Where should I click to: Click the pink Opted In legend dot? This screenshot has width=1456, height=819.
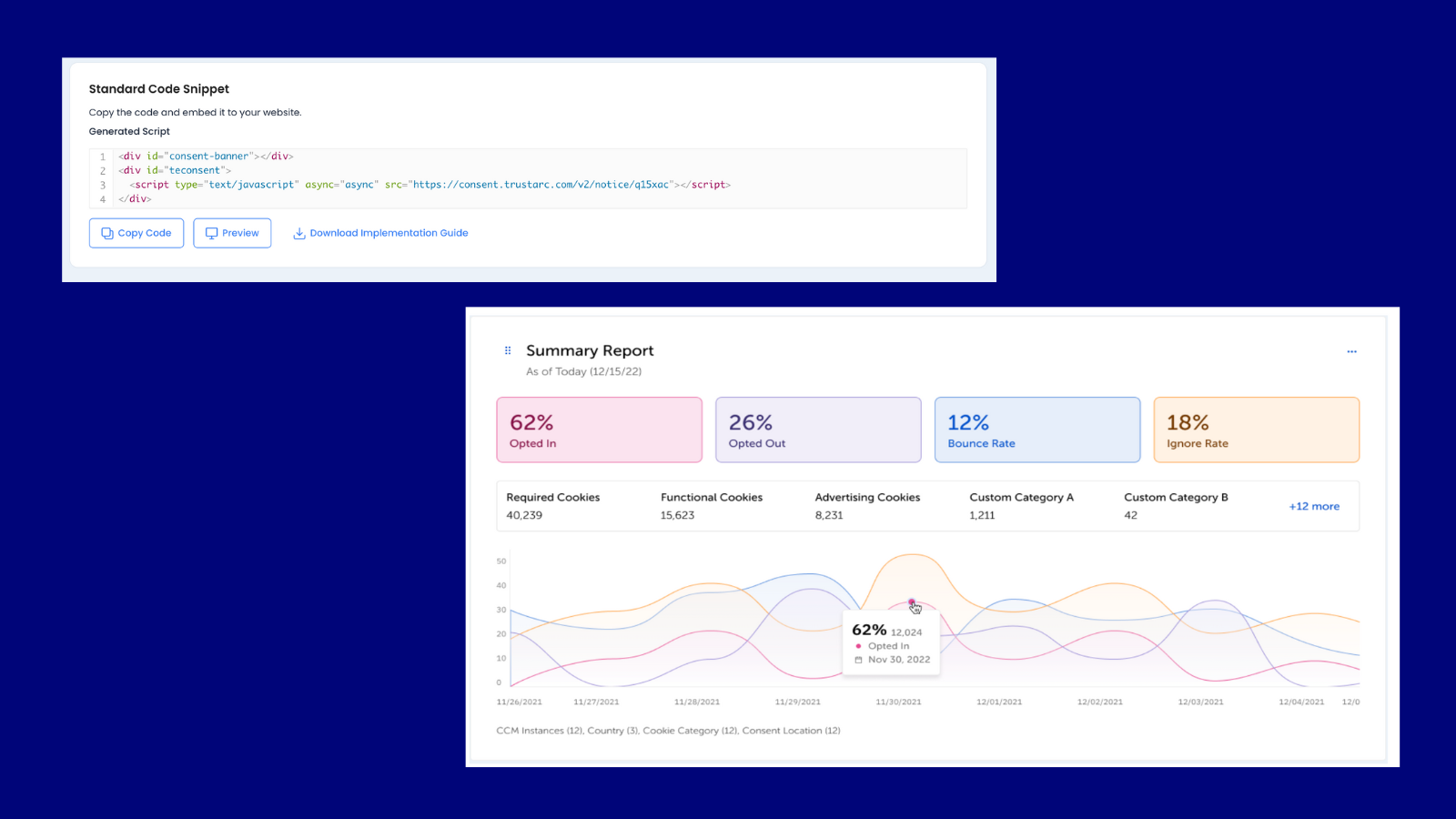click(x=858, y=646)
